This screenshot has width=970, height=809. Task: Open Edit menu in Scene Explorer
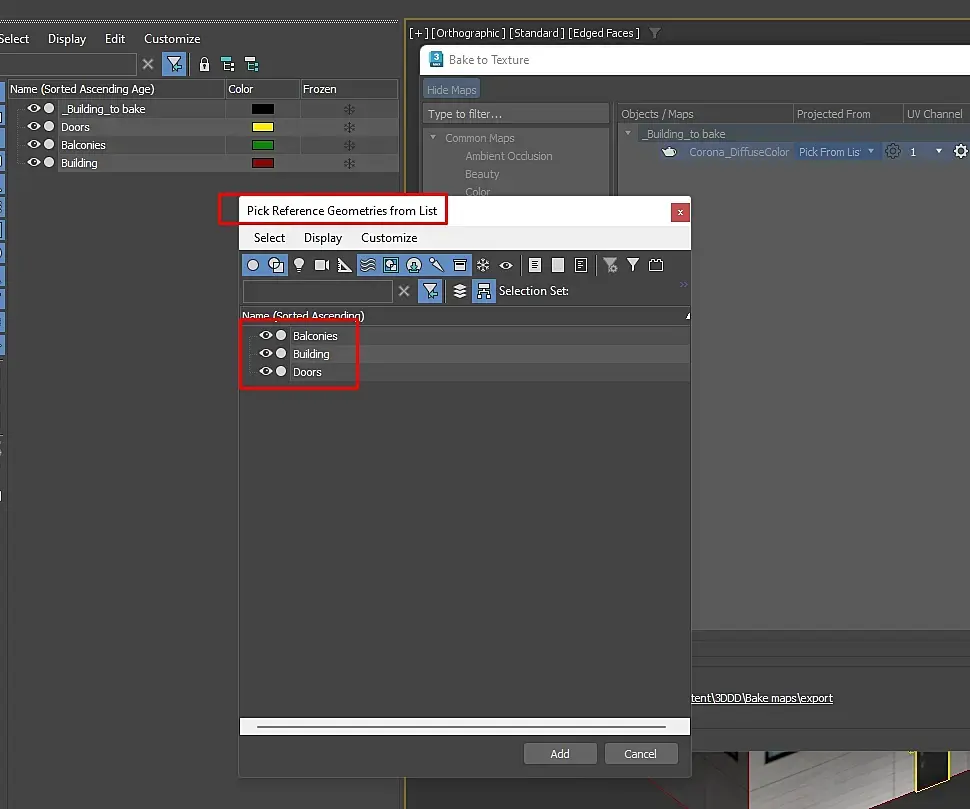[115, 39]
